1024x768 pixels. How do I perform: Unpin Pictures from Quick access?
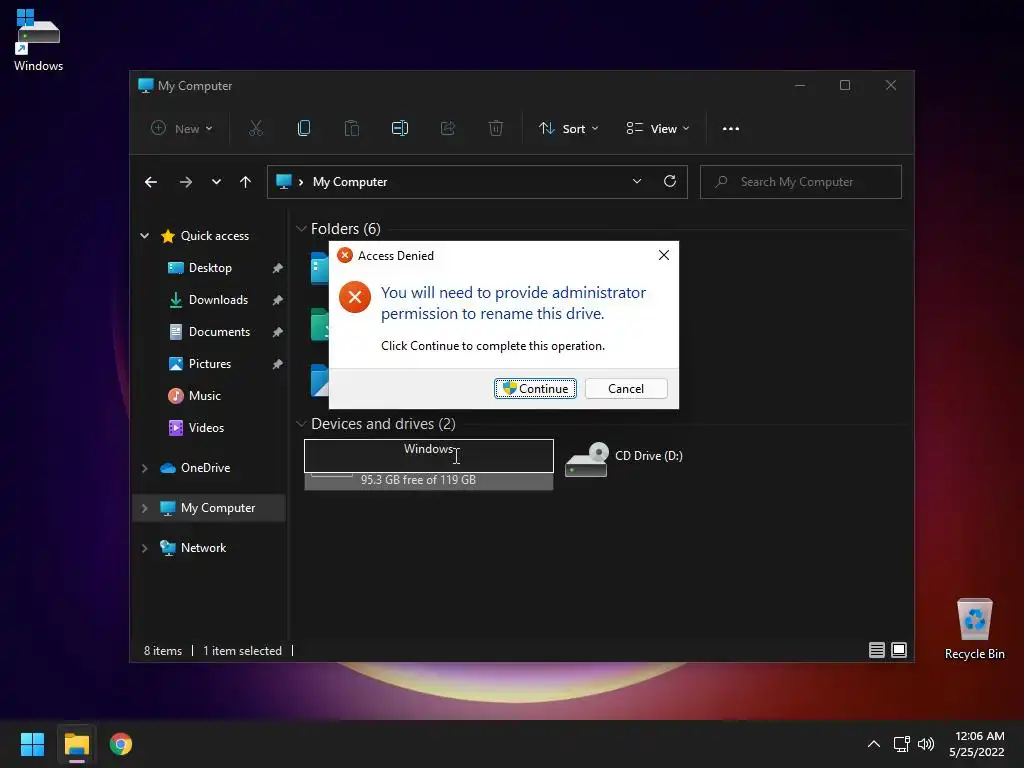tap(278, 364)
